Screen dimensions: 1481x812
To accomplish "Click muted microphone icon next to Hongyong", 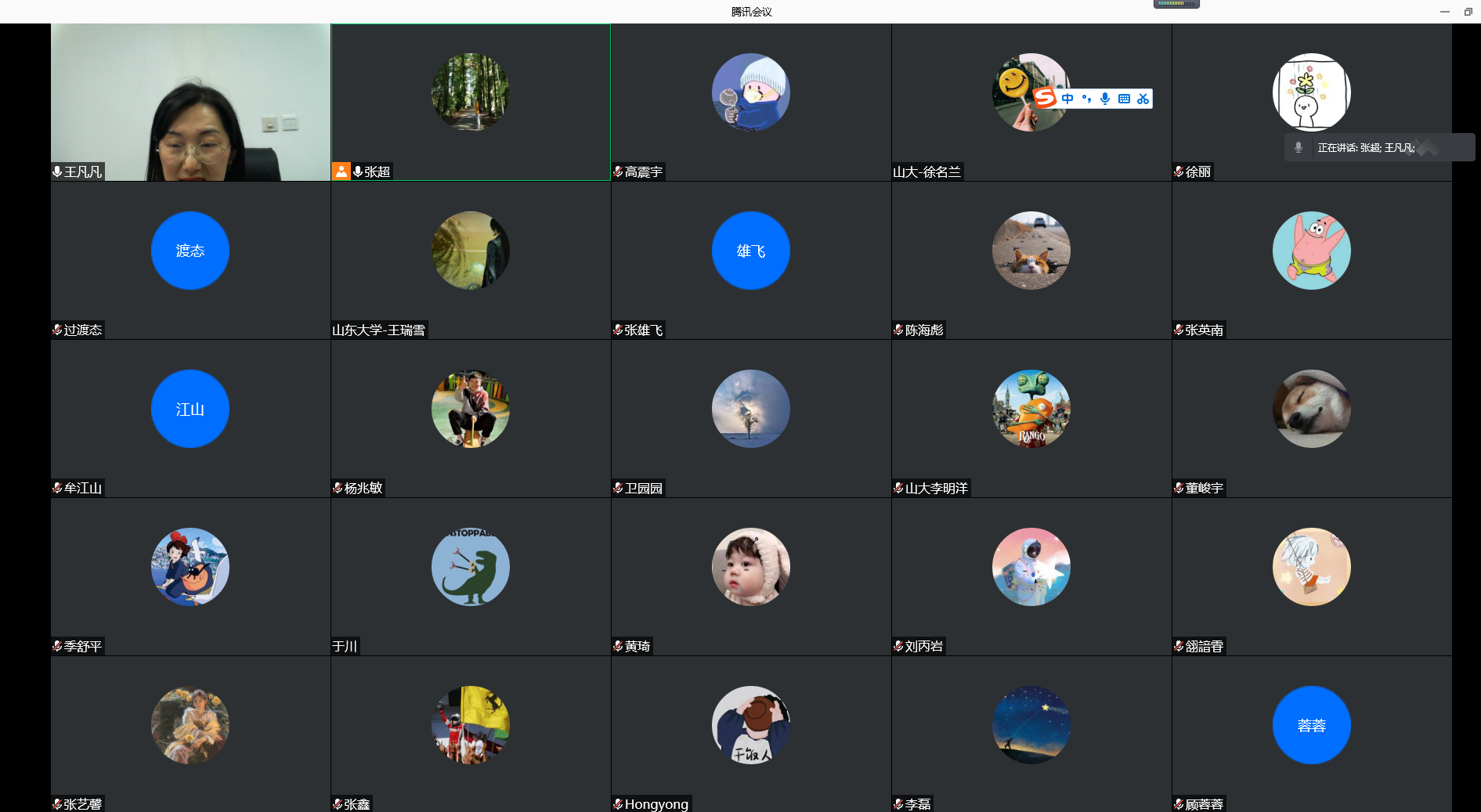I will (618, 804).
